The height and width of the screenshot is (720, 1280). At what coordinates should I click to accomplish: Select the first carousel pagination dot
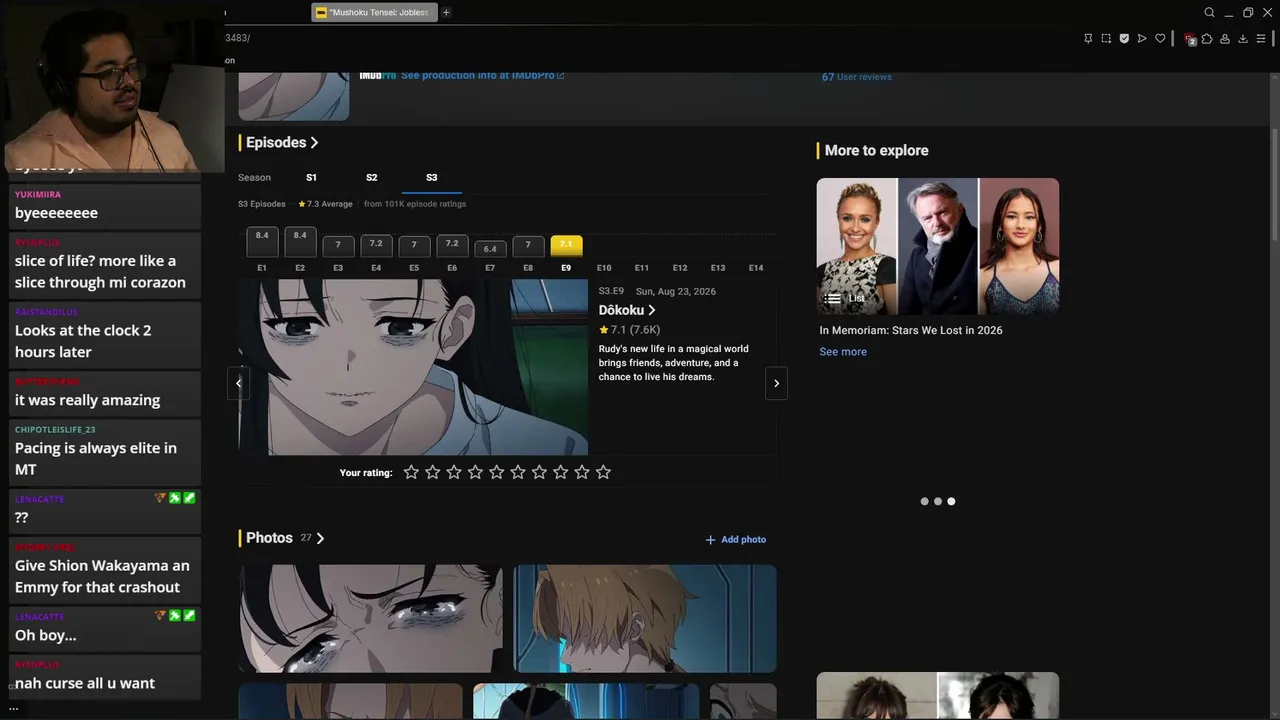pos(924,501)
